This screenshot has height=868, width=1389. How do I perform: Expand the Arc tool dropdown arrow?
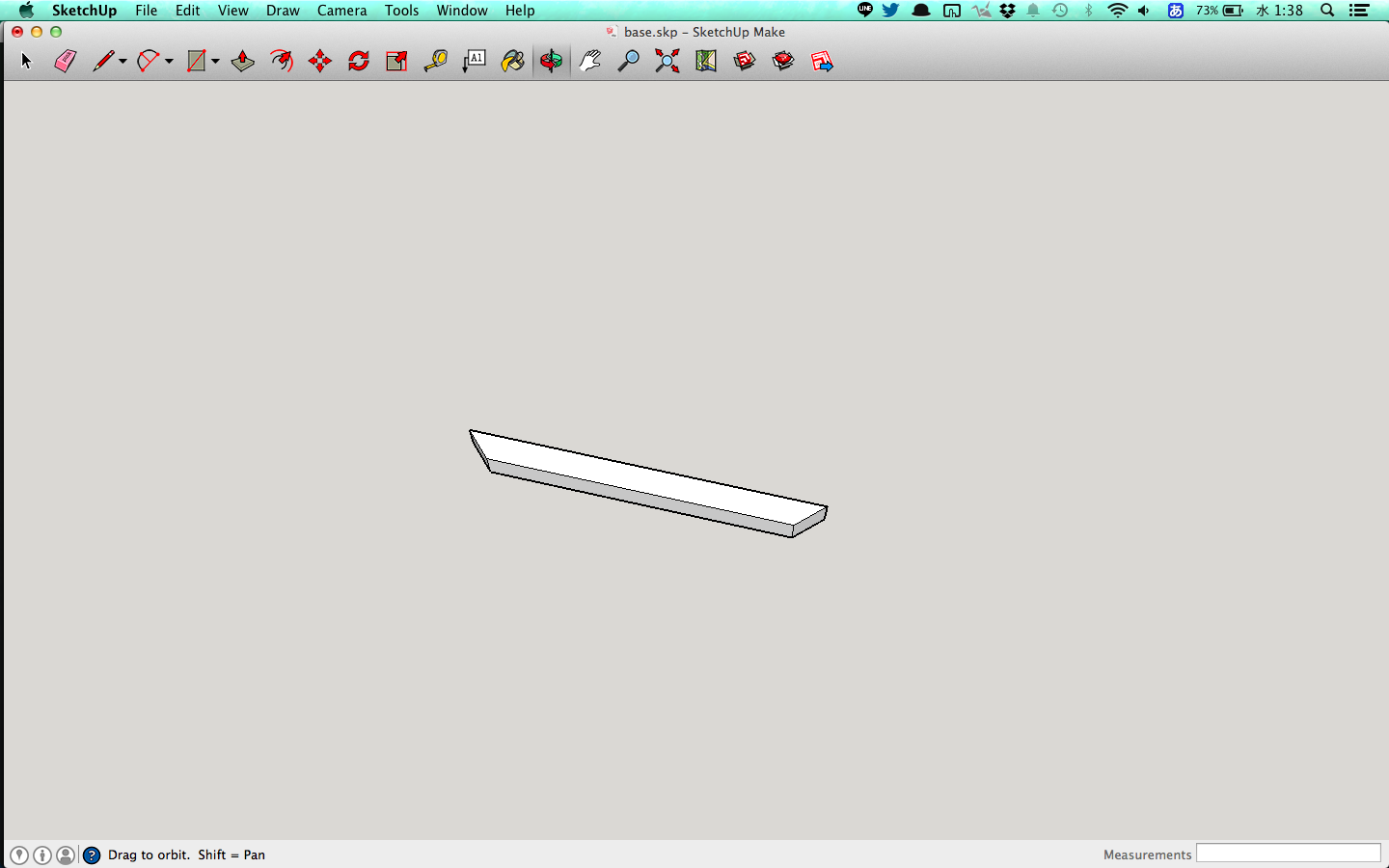click(x=169, y=62)
